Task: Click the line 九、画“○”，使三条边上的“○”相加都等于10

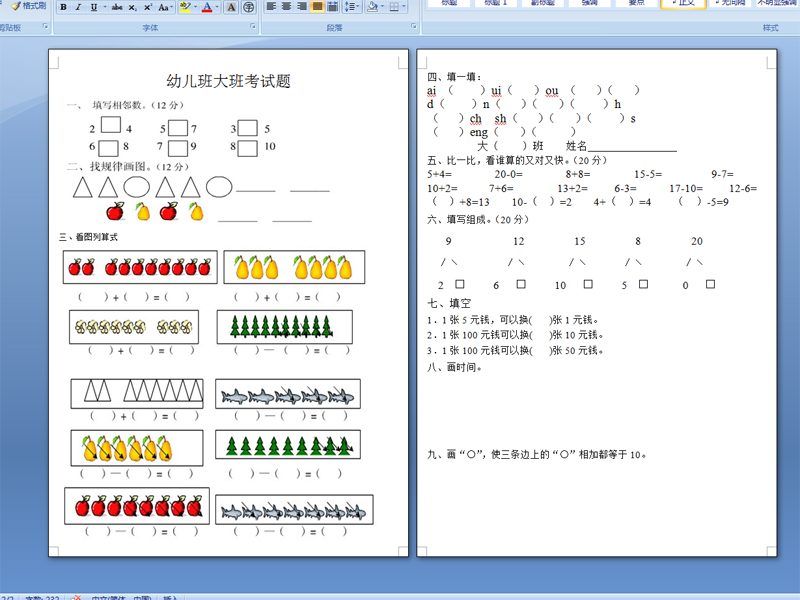Action: [537, 455]
